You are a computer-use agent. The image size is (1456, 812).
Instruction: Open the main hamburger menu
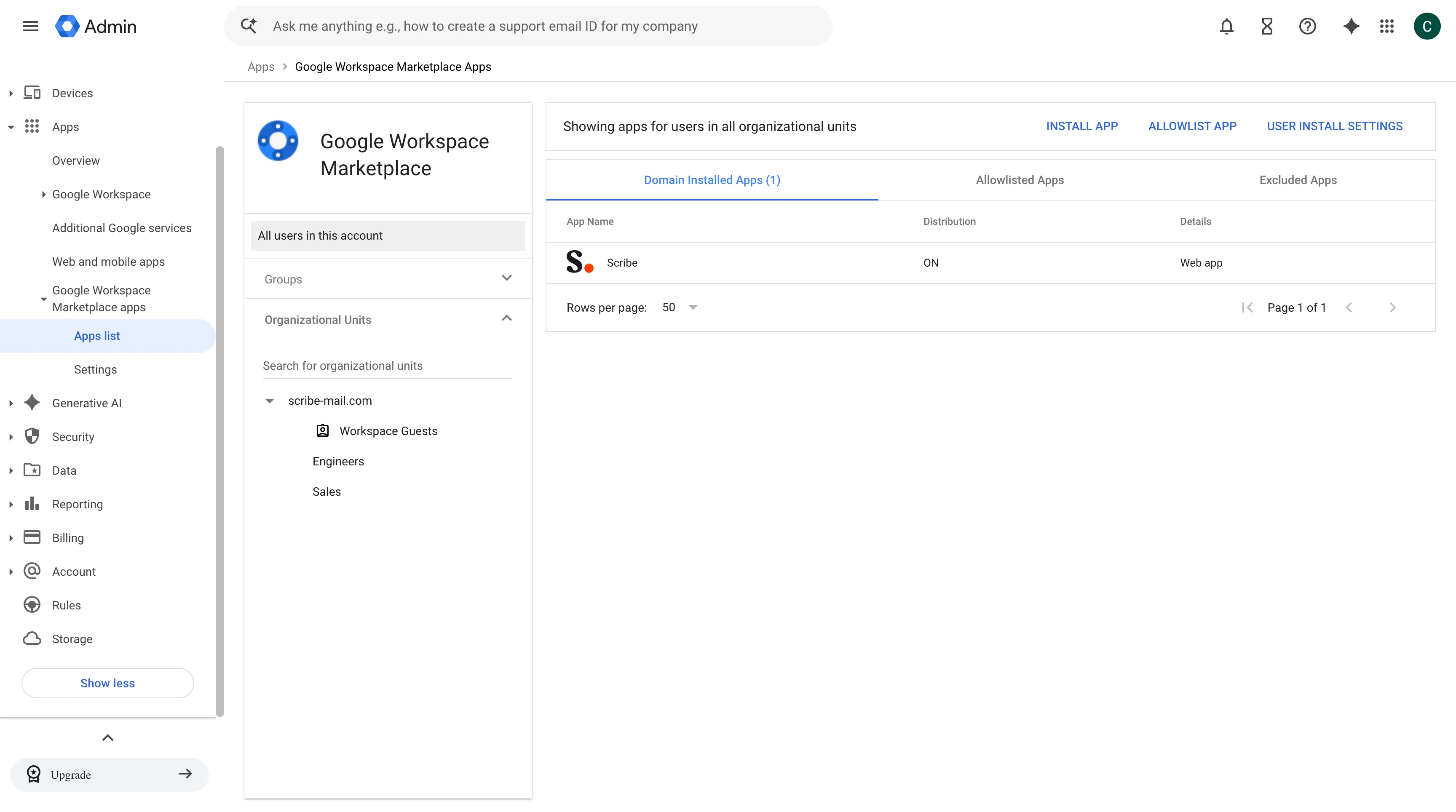(30, 26)
